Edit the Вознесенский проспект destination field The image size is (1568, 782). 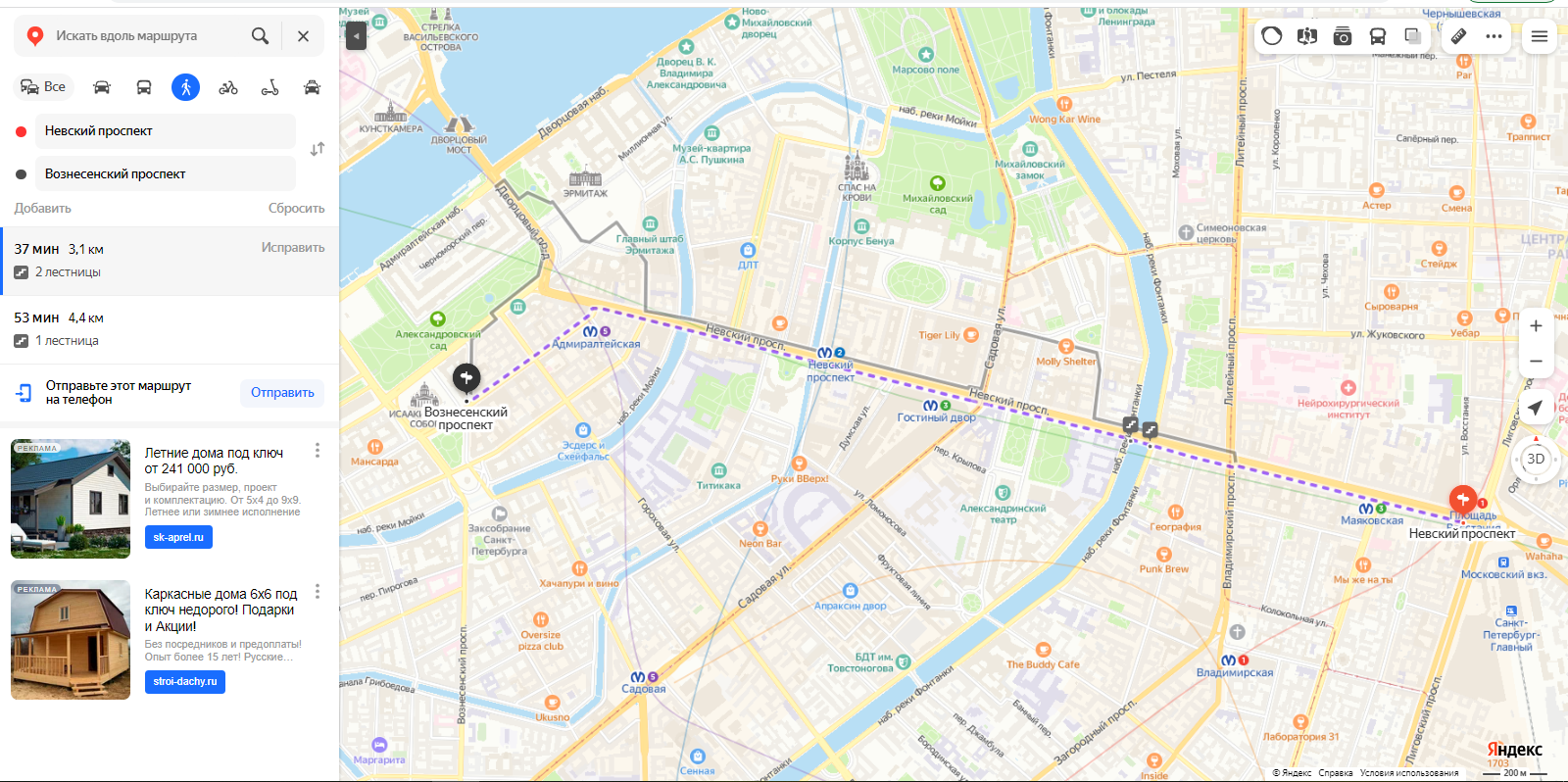166,173
